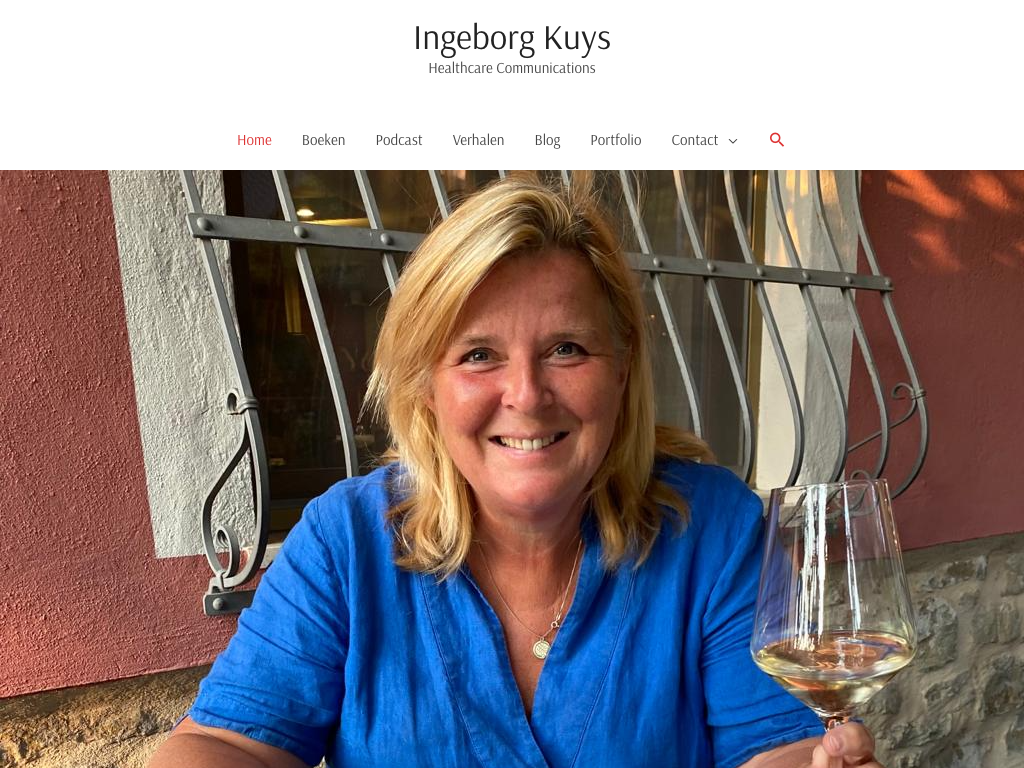Image resolution: width=1024 pixels, height=768 pixels.
Task: Click the Ingeborg Kuys site title
Action: 512,37
